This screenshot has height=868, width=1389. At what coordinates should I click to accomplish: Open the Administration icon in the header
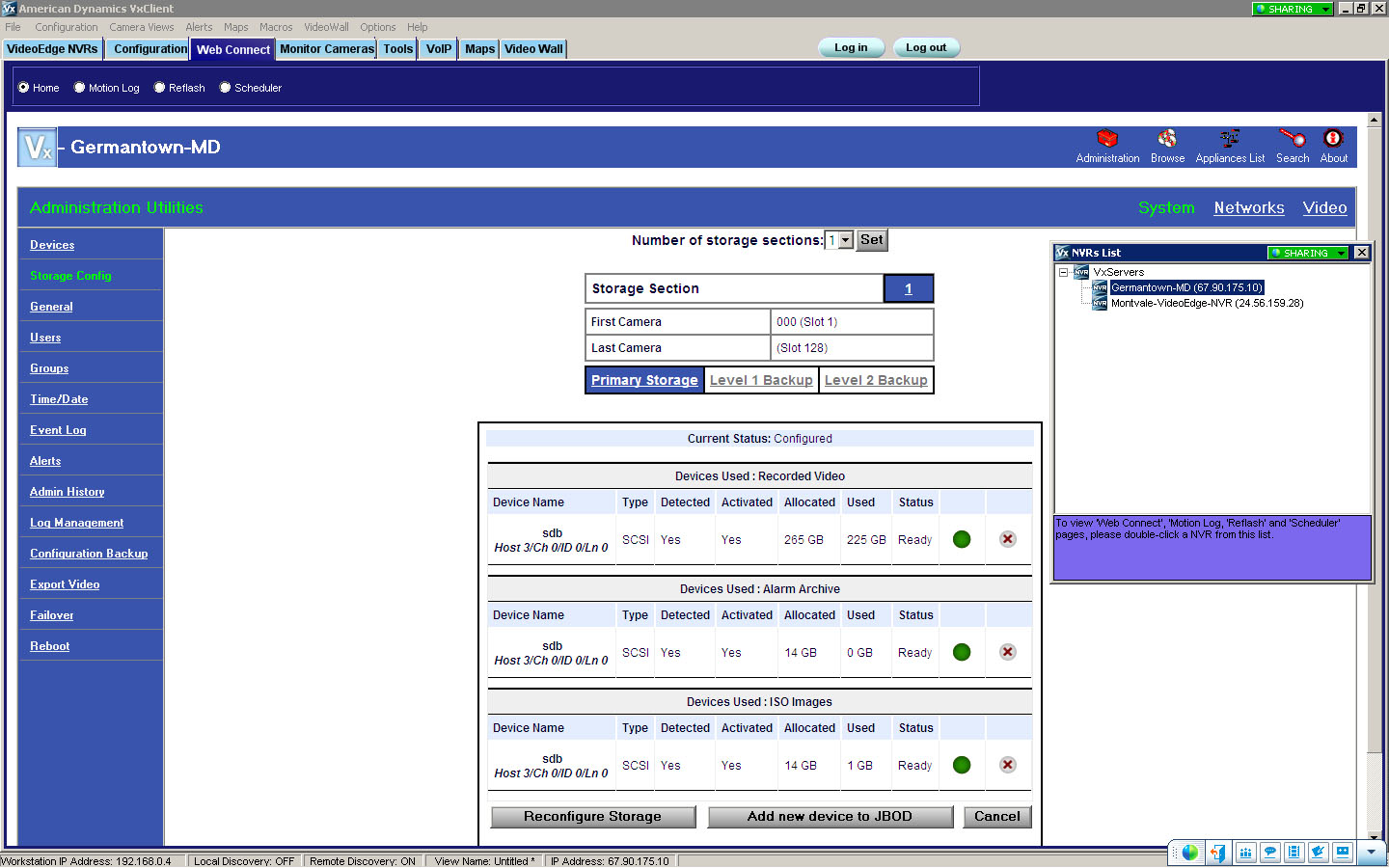tap(1107, 139)
